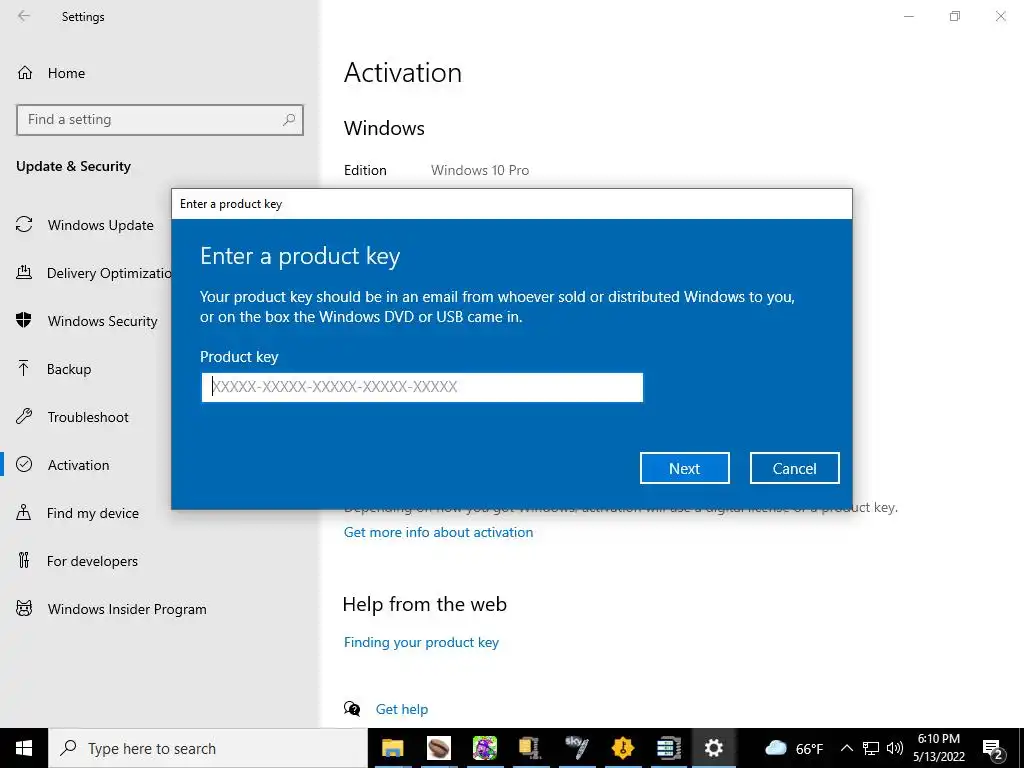Open Get more info about activation link
The height and width of the screenshot is (768, 1024).
(438, 532)
